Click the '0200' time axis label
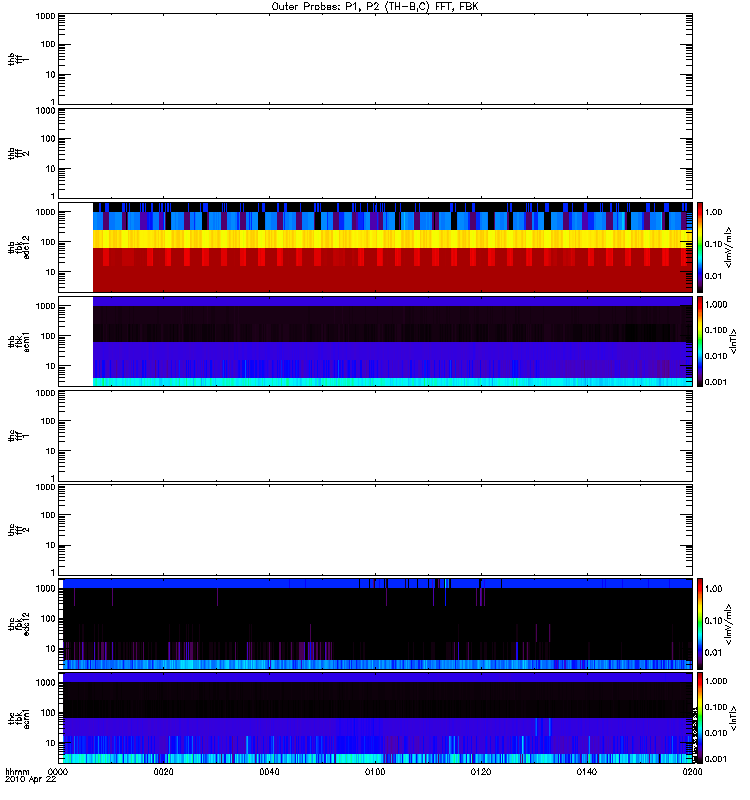 tap(692, 771)
